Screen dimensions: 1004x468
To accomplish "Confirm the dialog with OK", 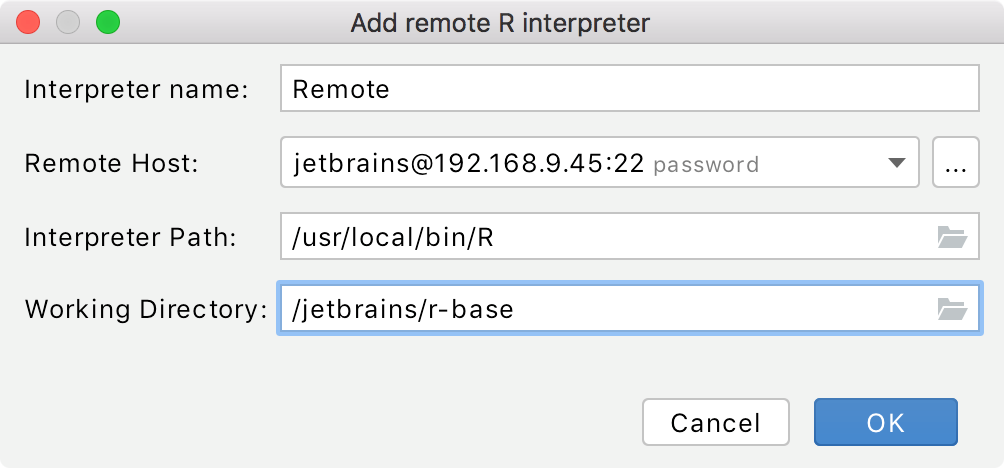I will click(x=885, y=422).
